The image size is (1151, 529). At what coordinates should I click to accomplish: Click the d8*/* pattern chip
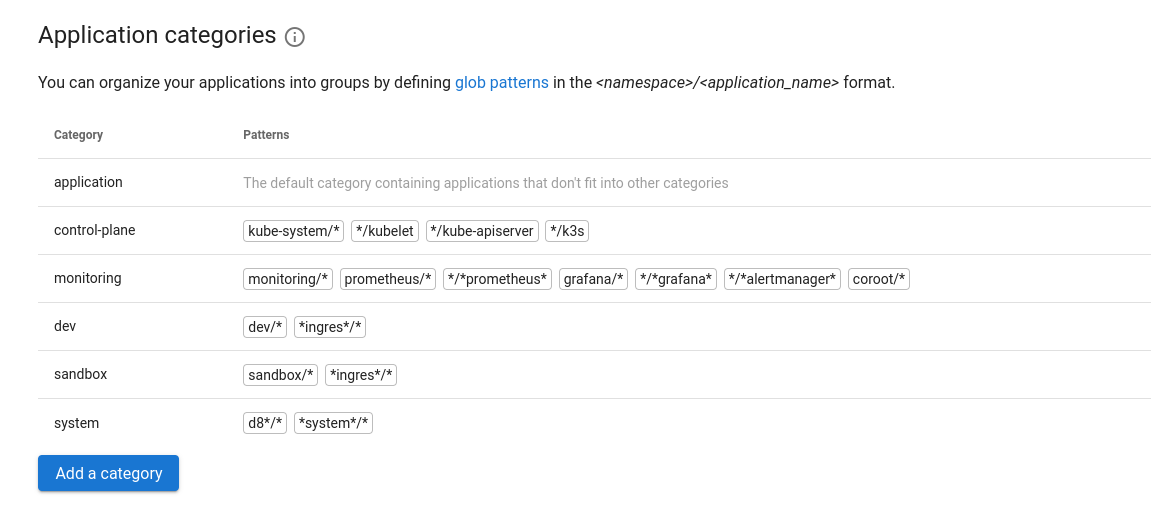(266, 423)
